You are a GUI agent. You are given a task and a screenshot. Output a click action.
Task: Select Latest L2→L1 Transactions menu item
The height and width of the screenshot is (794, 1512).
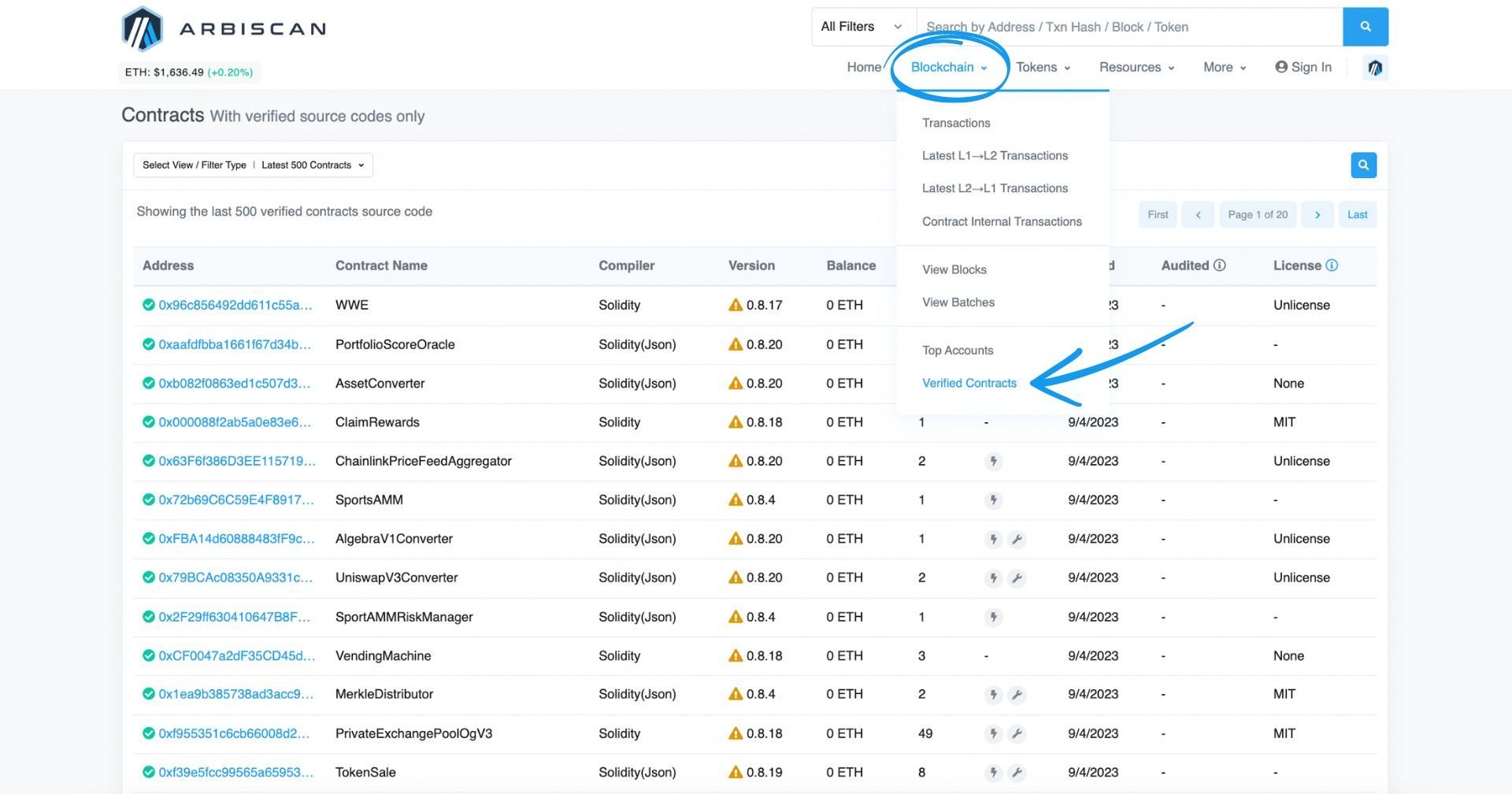995,188
